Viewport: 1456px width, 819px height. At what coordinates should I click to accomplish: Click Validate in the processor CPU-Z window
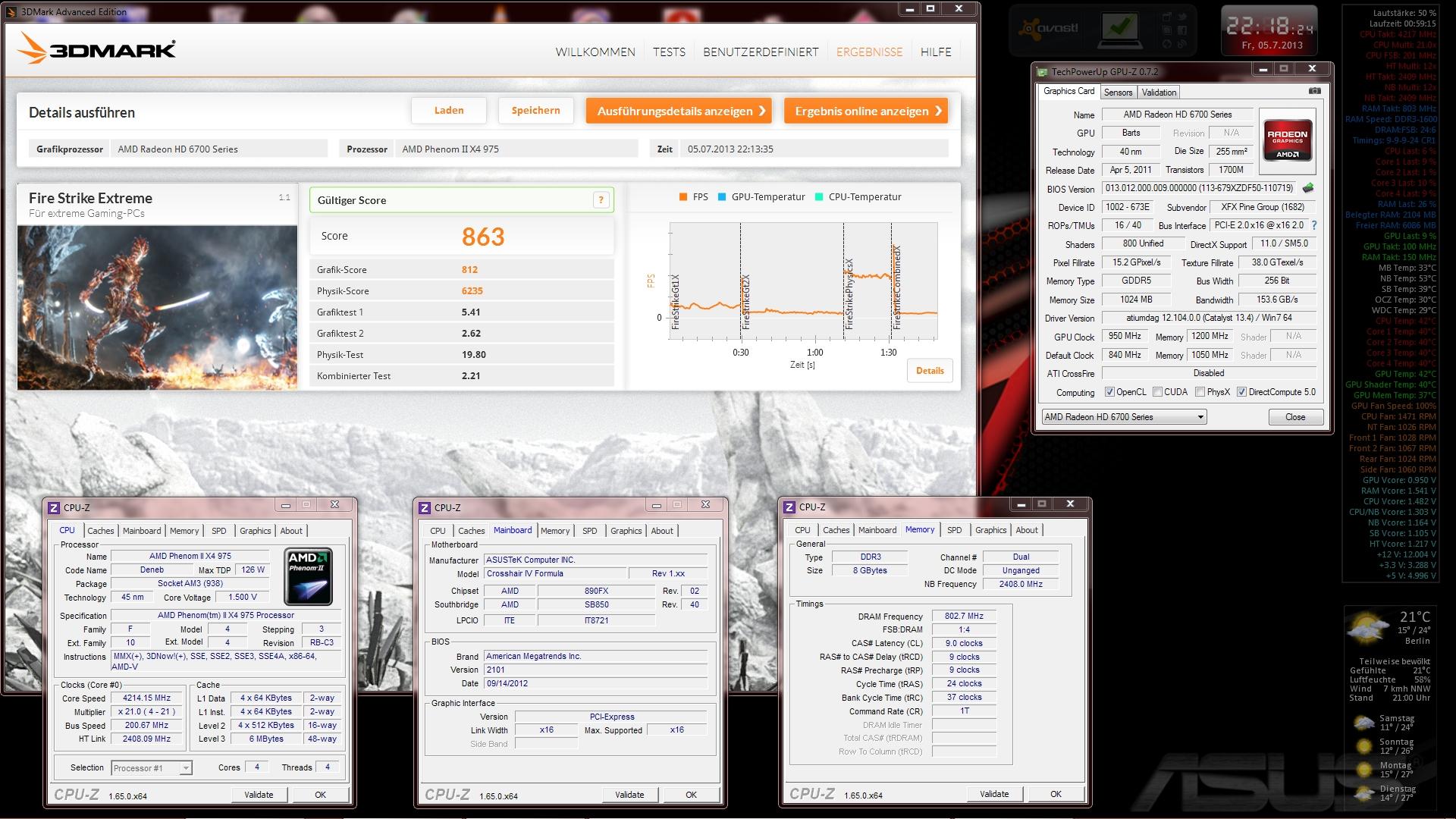point(259,795)
